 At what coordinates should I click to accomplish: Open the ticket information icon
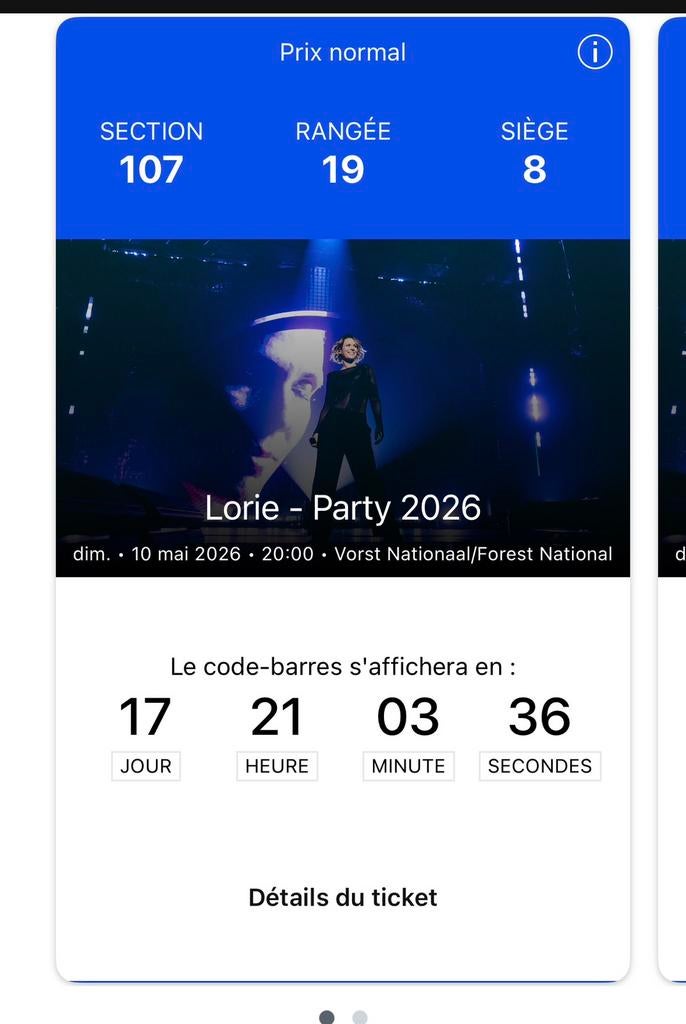click(593, 52)
